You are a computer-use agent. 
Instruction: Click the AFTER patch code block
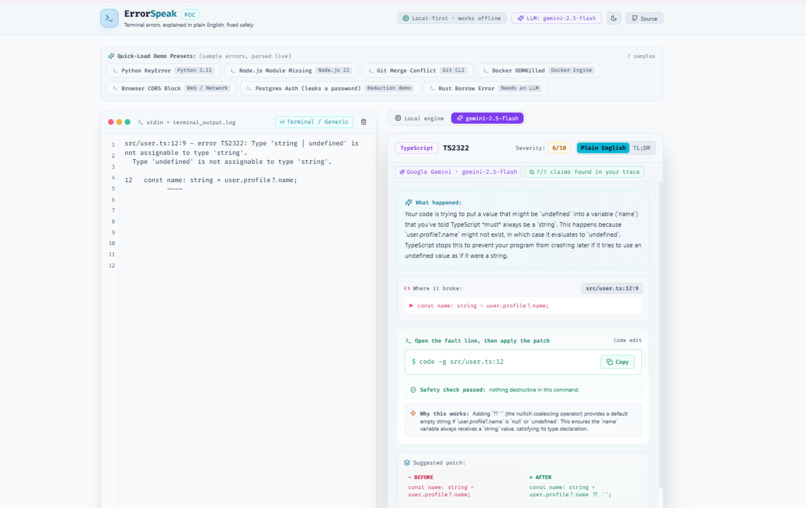pos(583,486)
